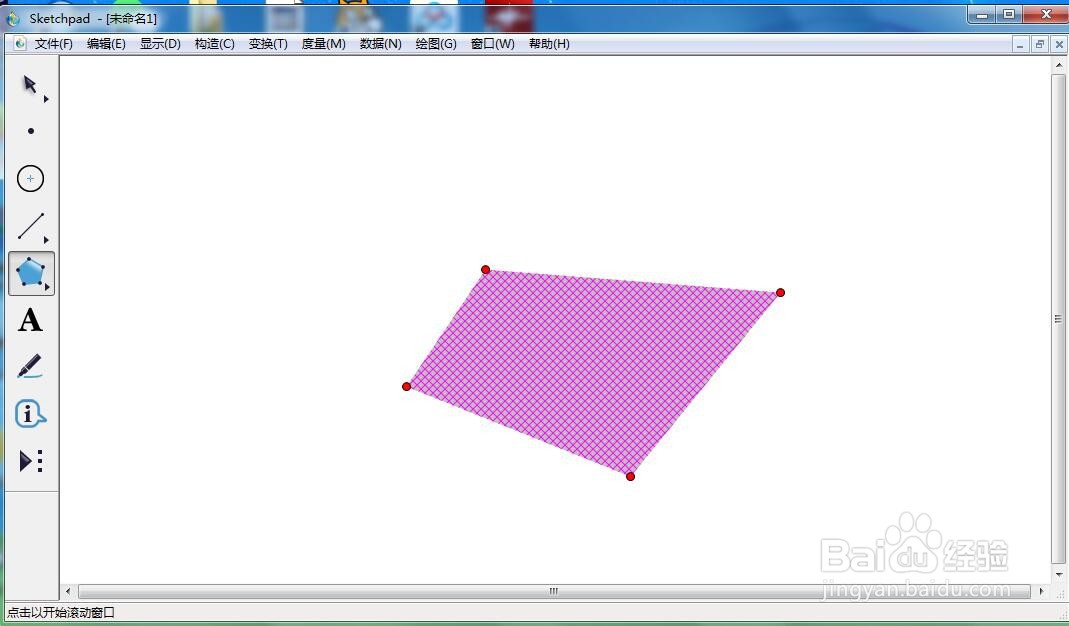Restore the inner document window
This screenshot has width=1069, height=626.
pyautogui.click(x=1040, y=44)
